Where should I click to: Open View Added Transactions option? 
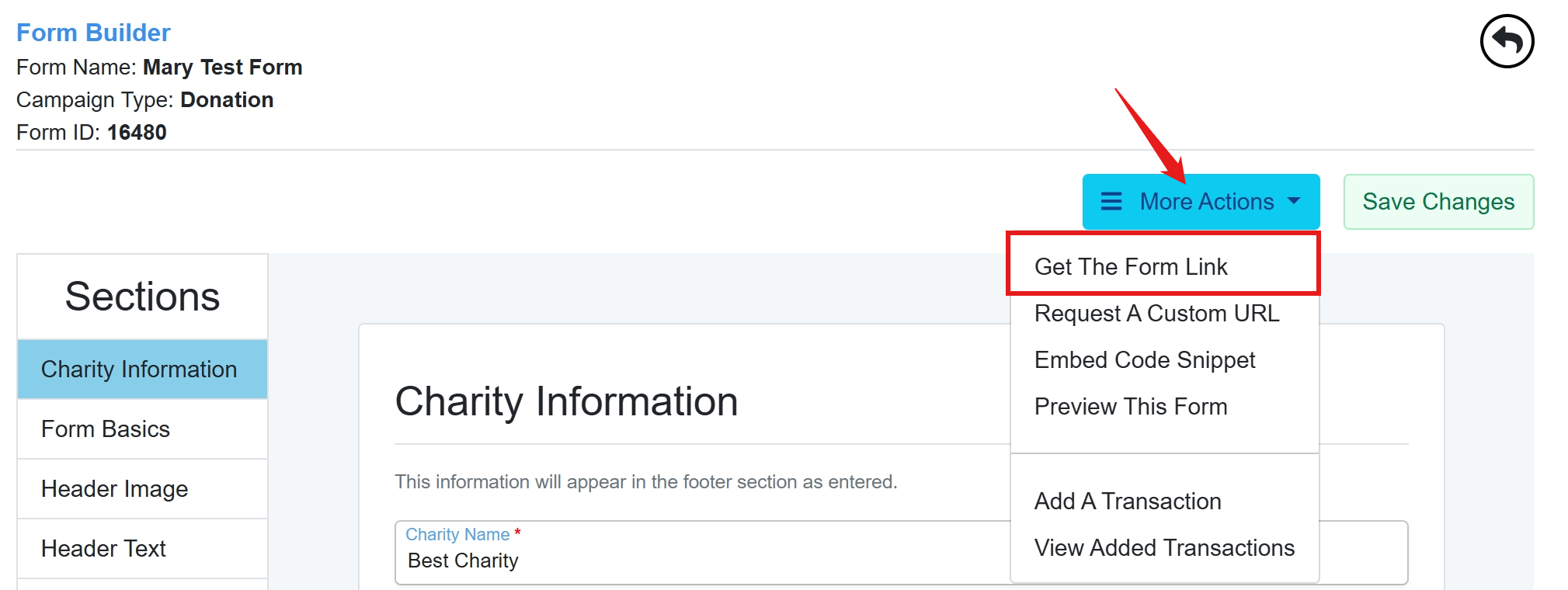(x=1163, y=547)
